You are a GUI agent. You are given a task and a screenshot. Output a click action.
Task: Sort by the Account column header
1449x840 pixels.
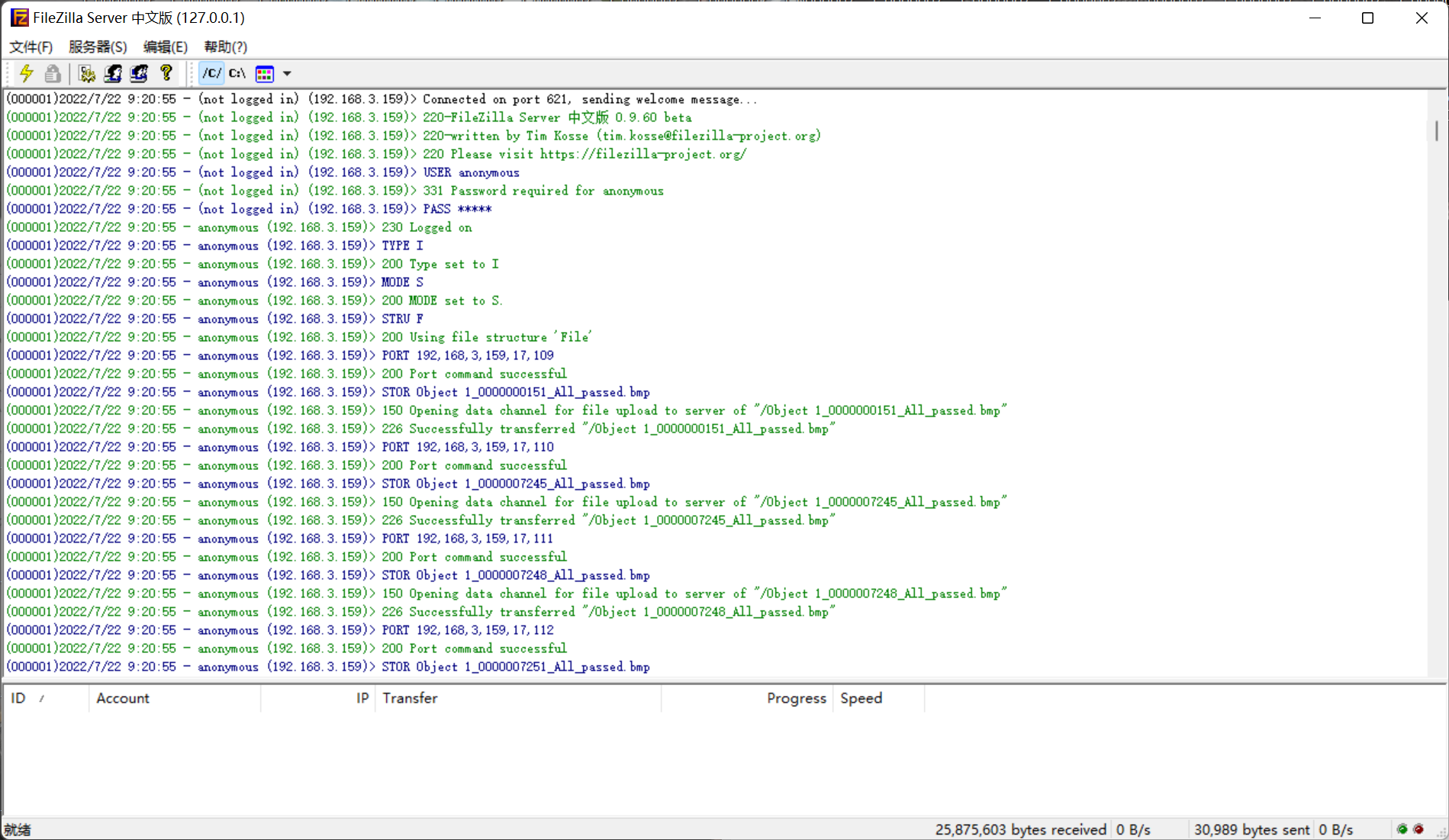(x=175, y=698)
